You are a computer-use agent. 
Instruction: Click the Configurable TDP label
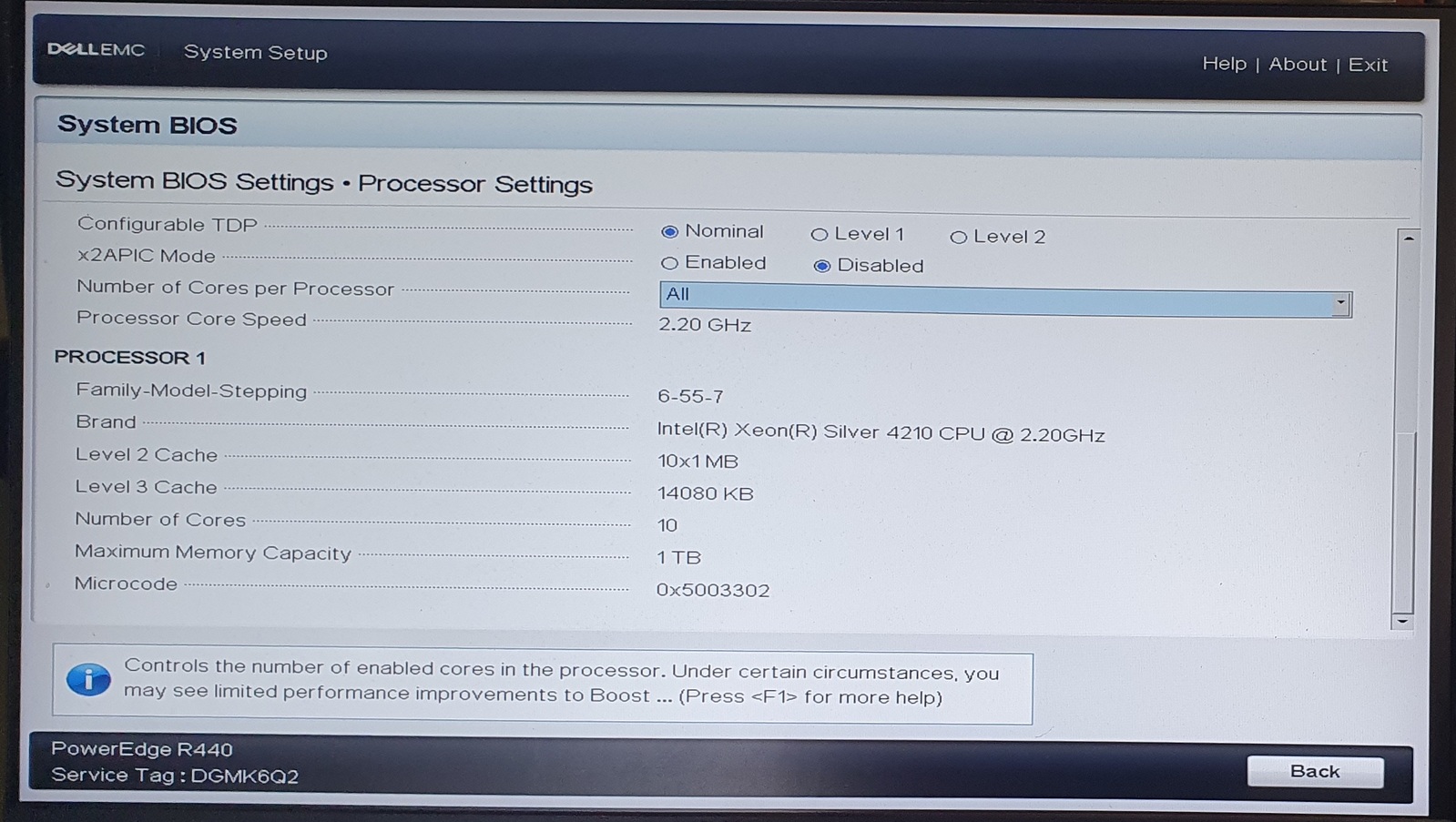[168, 225]
